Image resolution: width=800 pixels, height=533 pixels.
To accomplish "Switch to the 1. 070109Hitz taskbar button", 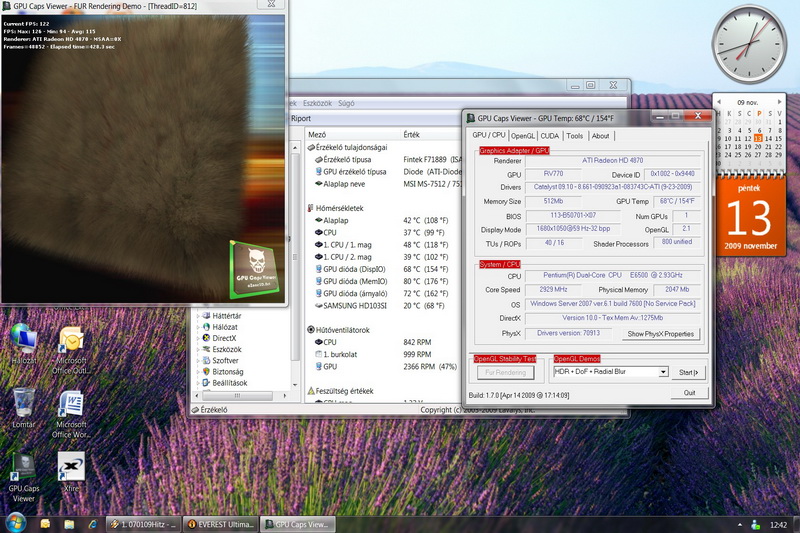I will [143, 524].
